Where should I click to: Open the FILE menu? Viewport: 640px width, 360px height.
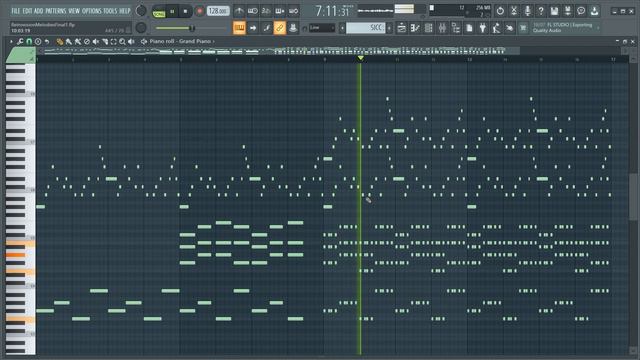16,11
